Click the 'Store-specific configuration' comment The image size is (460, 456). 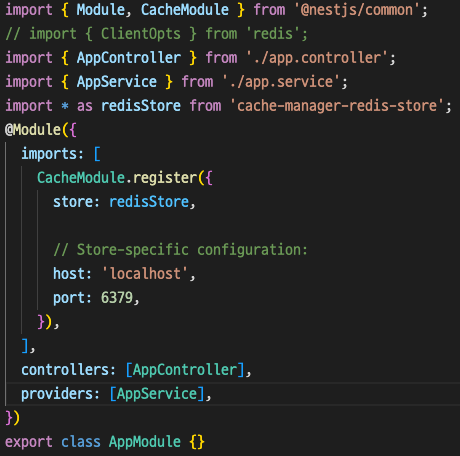coord(180,250)
